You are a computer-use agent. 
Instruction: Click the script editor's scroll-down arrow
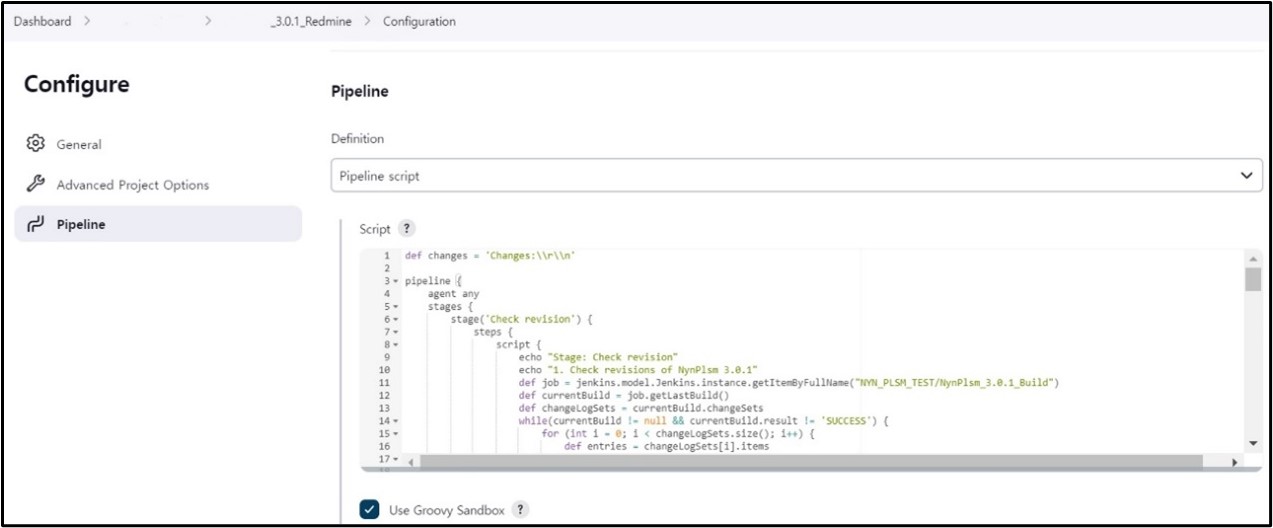point(1253,443)
